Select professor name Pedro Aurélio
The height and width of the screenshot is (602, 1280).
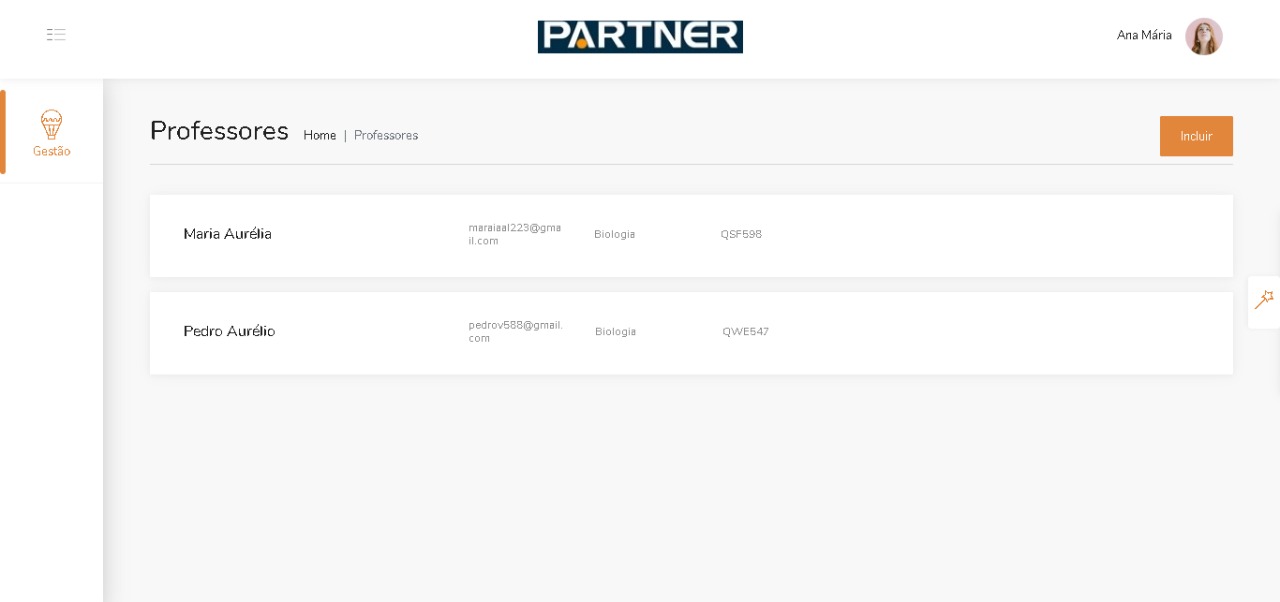point(229,331)
